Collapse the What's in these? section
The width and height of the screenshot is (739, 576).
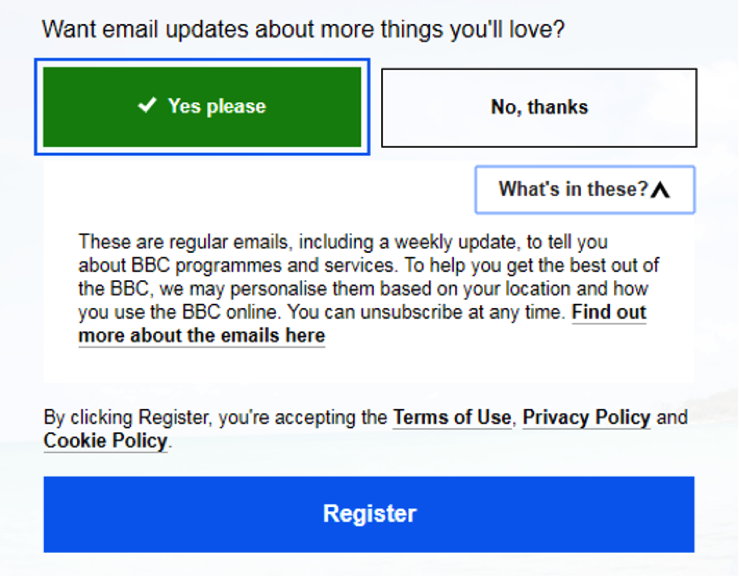tap(585, 189)
